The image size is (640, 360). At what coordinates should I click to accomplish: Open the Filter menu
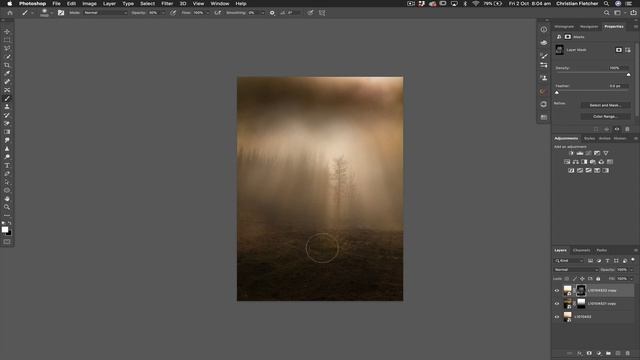pyautogui.click(x=167, y=4)
